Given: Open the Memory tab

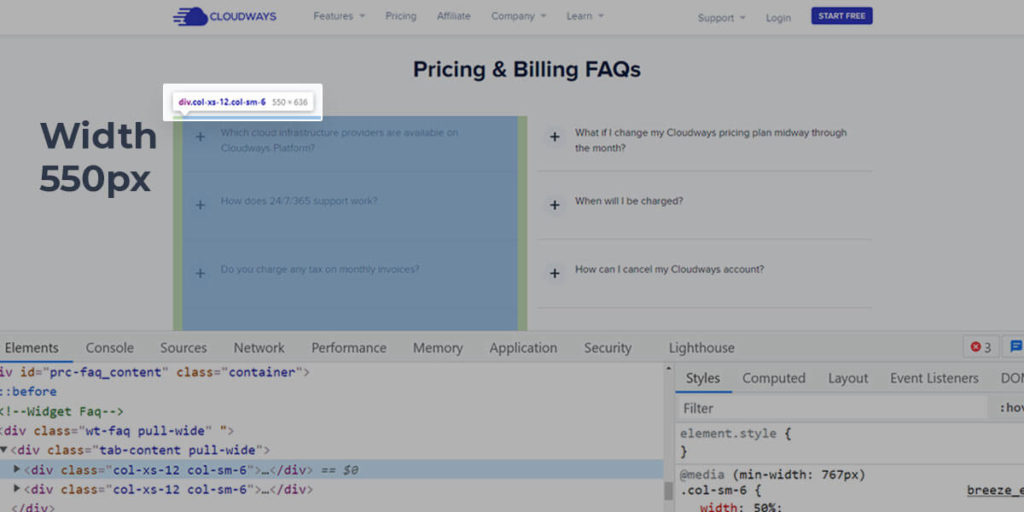Looking at the screenshot, I should (438, 348).
